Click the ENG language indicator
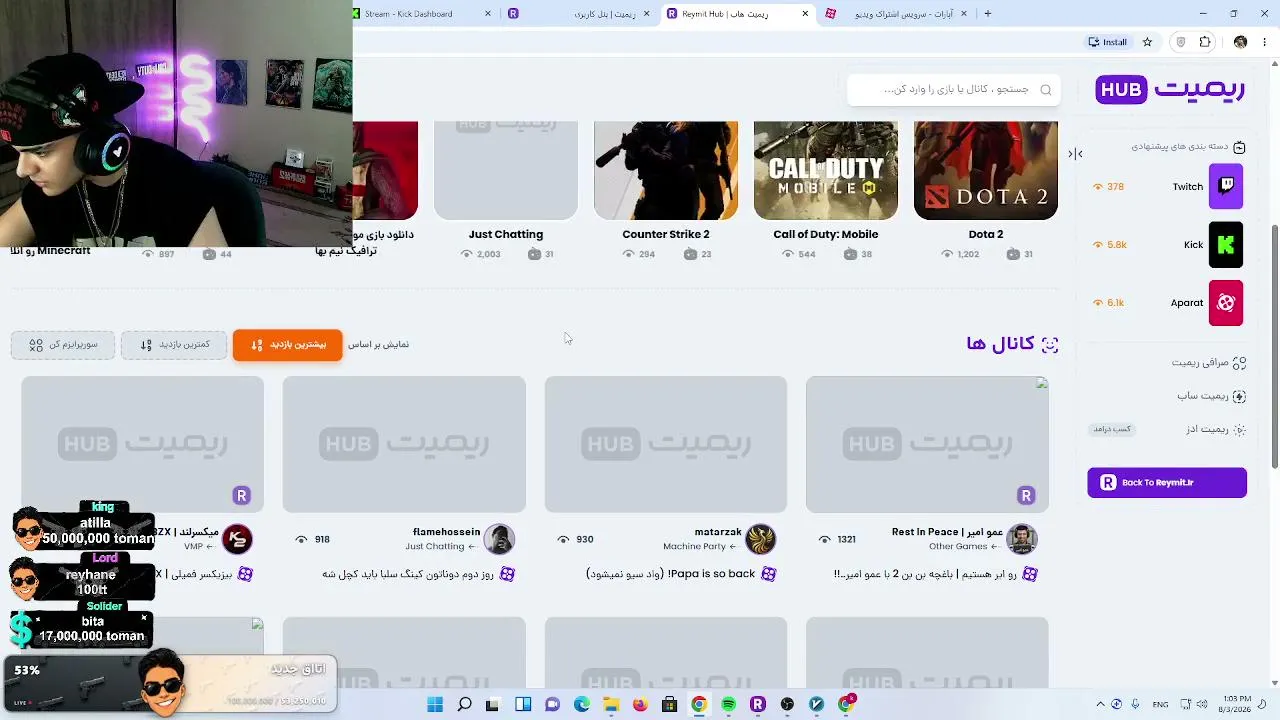 (x=1160, y=705)
